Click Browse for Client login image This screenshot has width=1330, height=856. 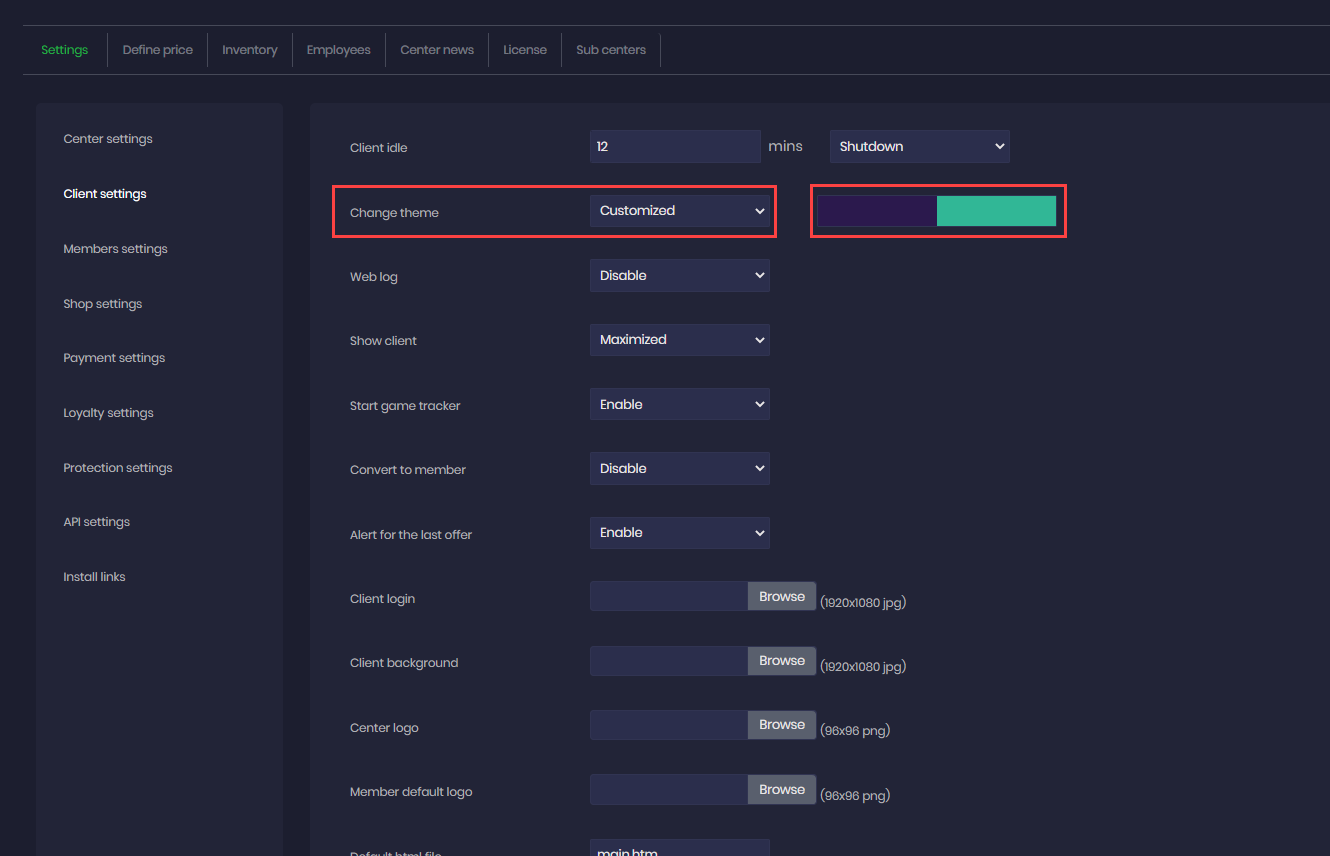781,597
